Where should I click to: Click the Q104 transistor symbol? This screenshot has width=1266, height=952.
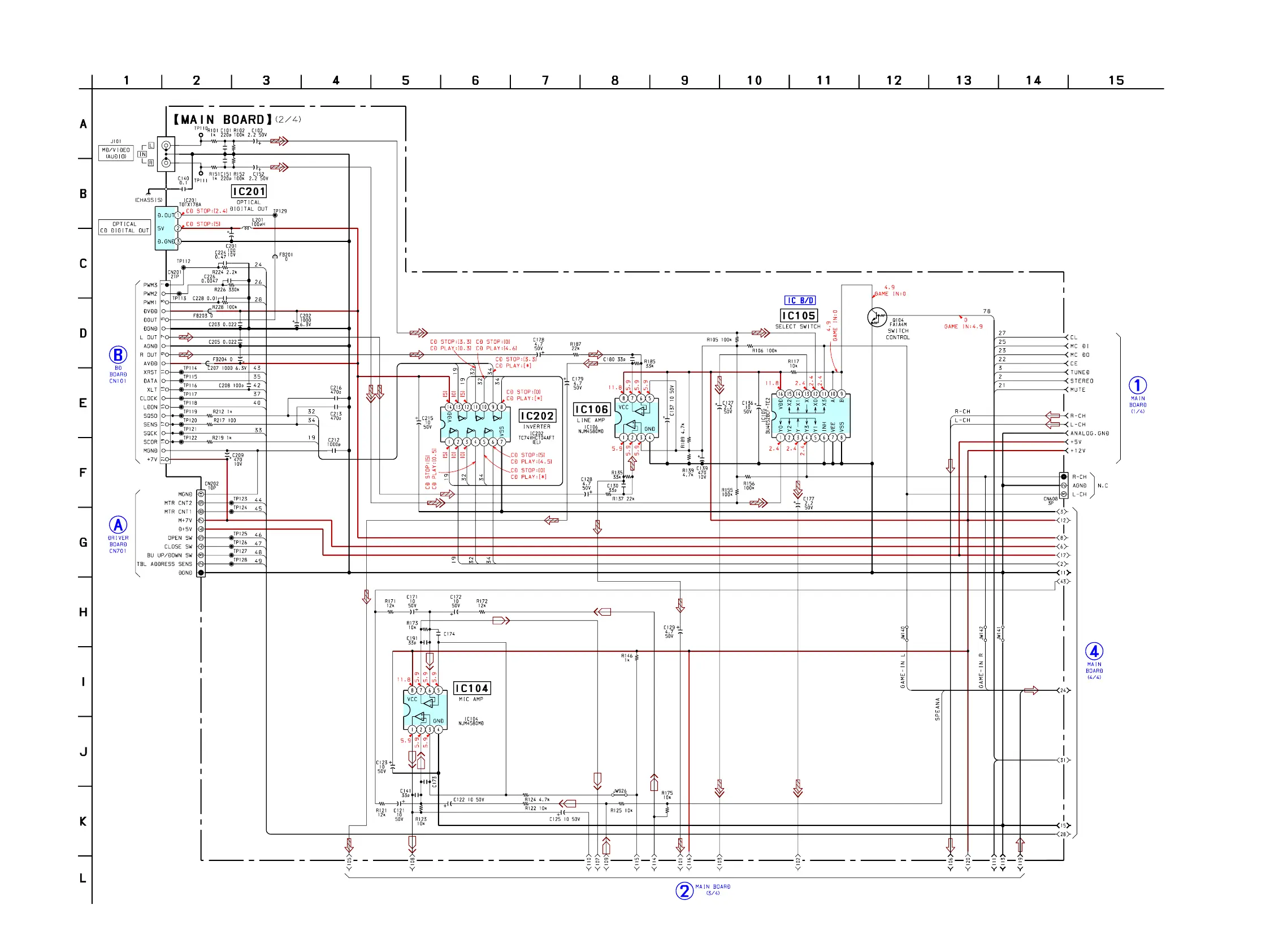point(877,317)
